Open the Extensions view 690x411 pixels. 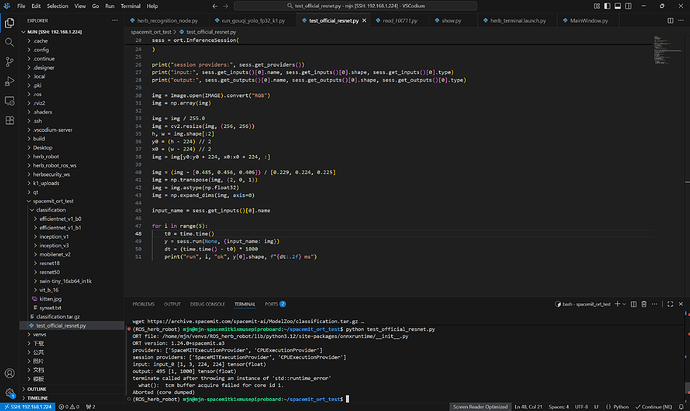(9, 120)
